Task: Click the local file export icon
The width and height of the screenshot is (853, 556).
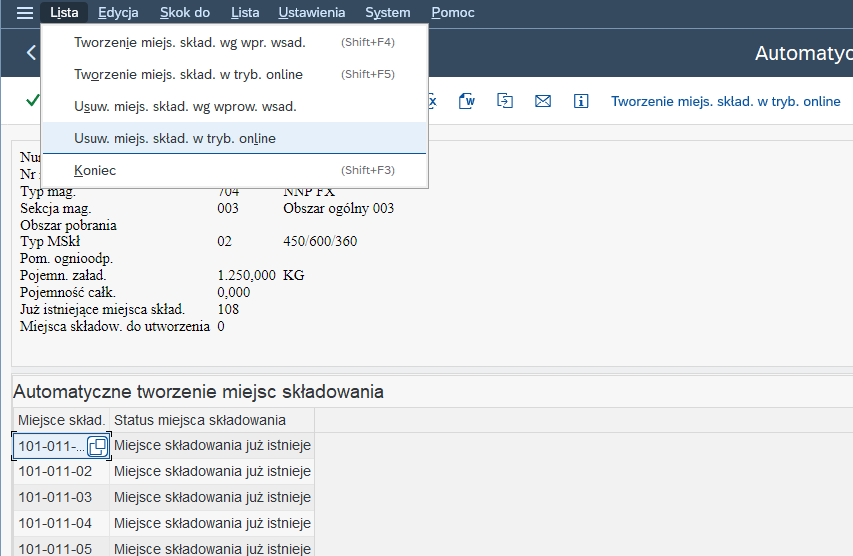Action: tap(505, 101)
